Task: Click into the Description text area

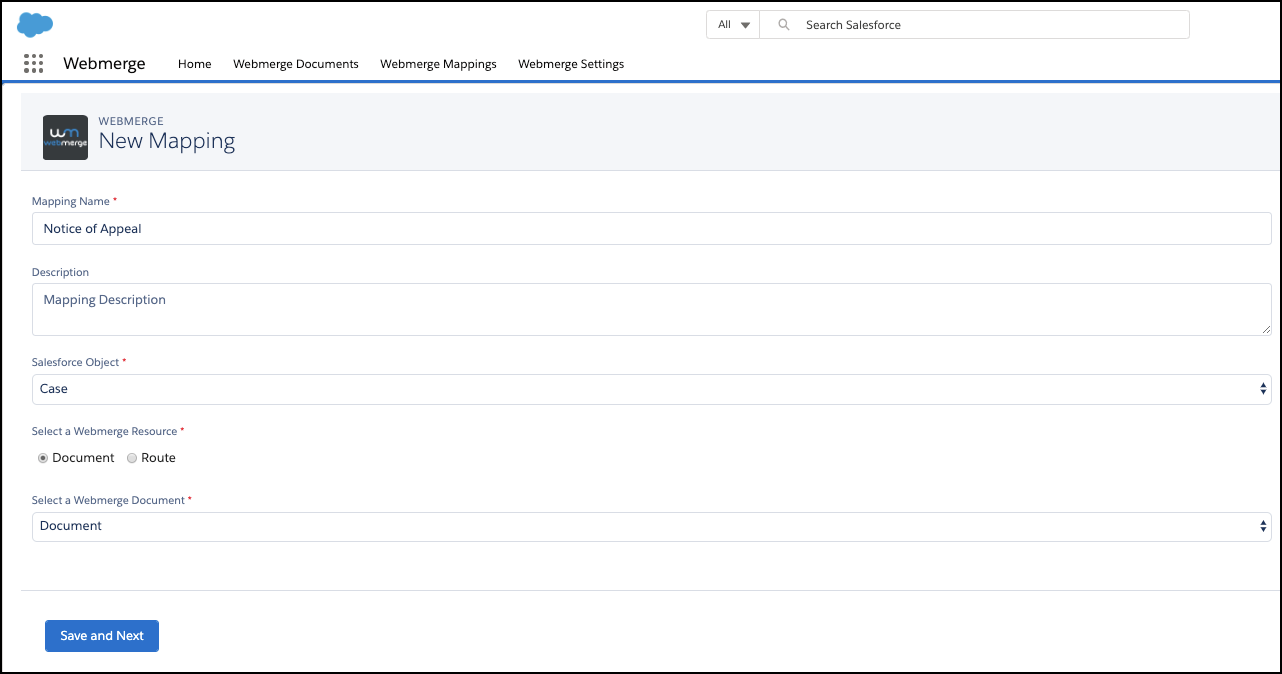Action: pos(651,309)
